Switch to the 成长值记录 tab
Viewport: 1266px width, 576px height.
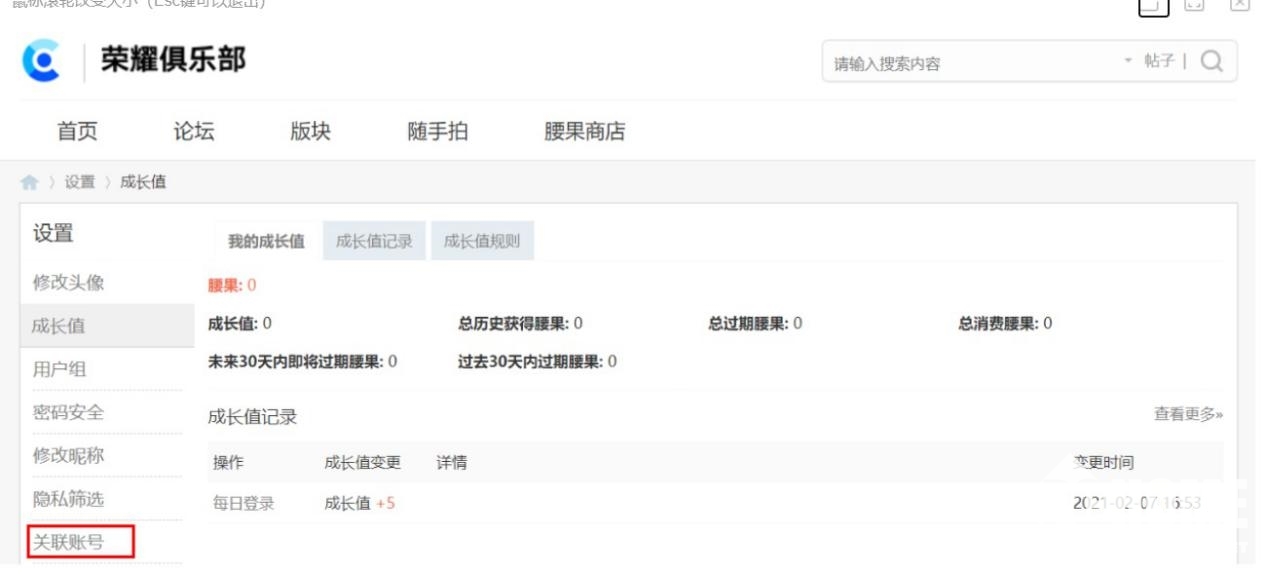(374, 241)
